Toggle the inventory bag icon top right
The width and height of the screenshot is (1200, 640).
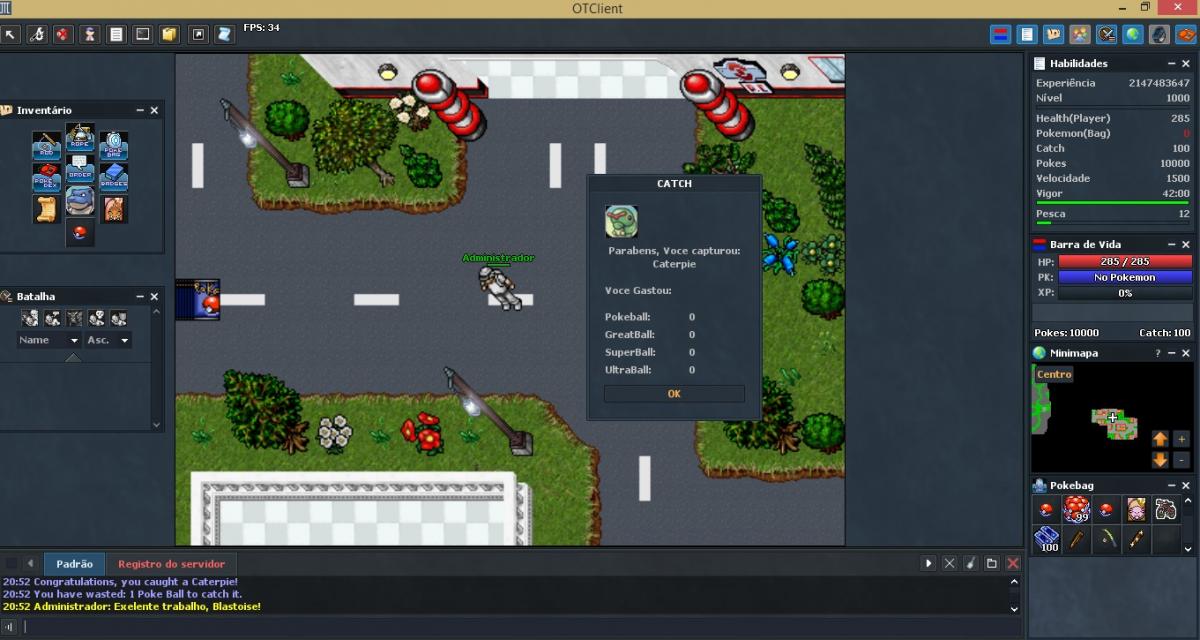1053,34
